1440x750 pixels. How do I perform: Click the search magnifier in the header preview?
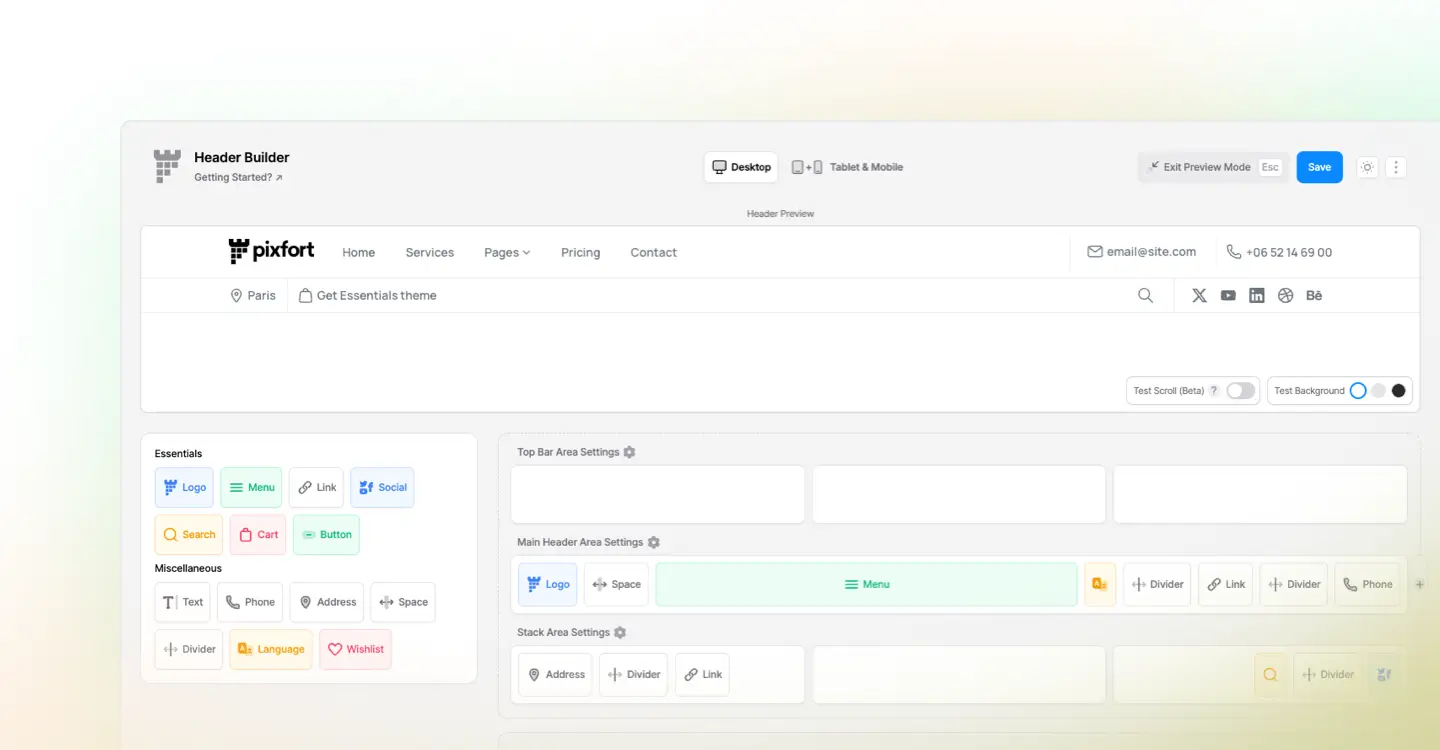point(1145,295)
